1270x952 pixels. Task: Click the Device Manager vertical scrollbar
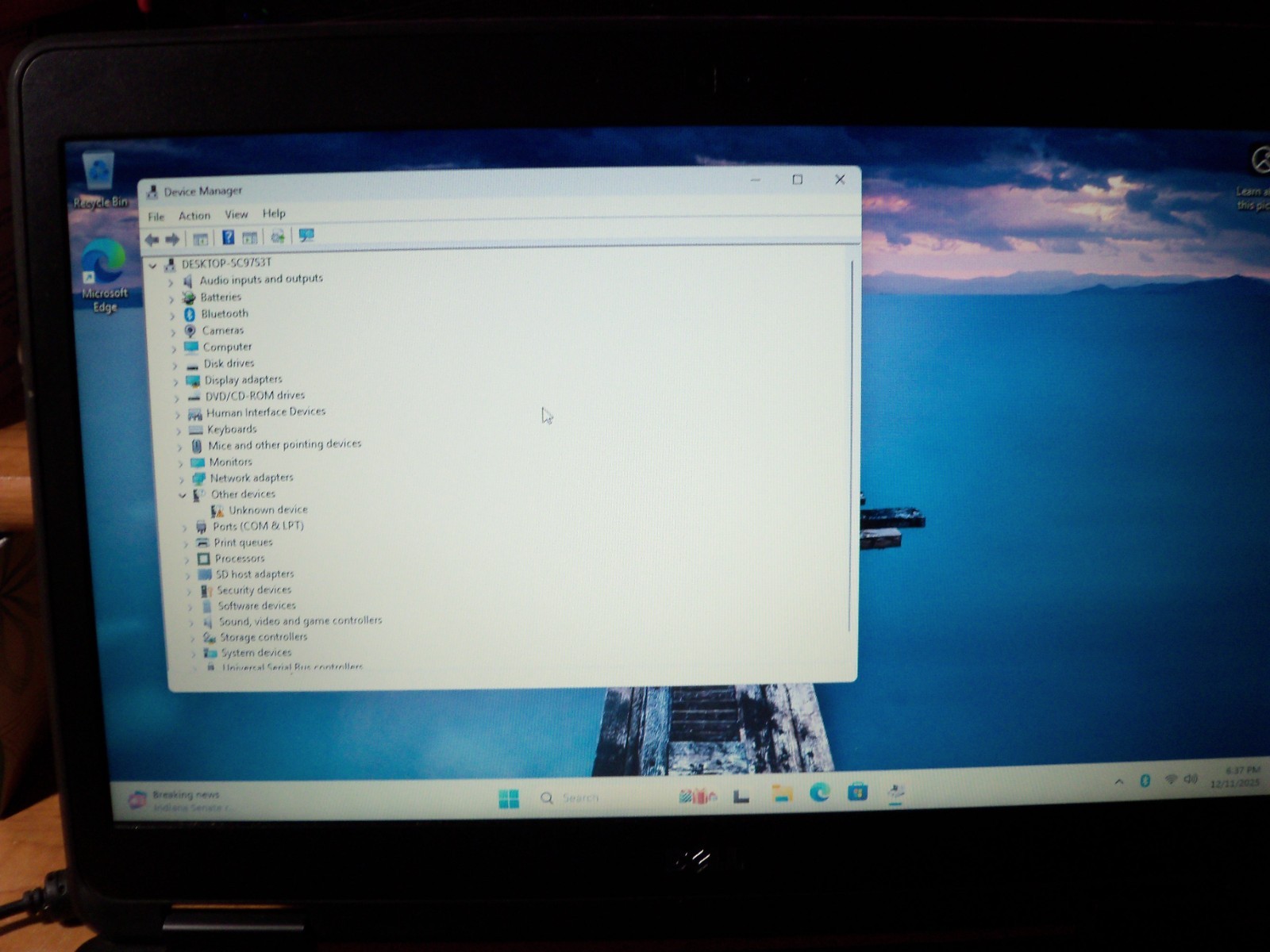pos(852,444)
